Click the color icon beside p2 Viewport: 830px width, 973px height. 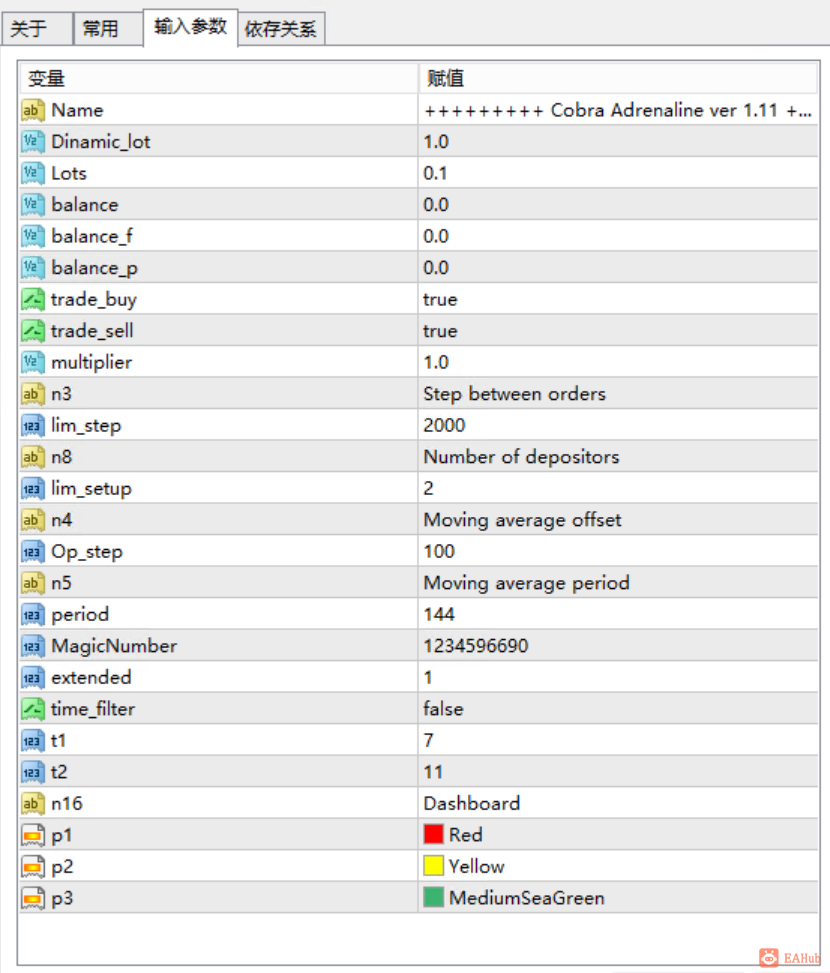coord(33,867)
